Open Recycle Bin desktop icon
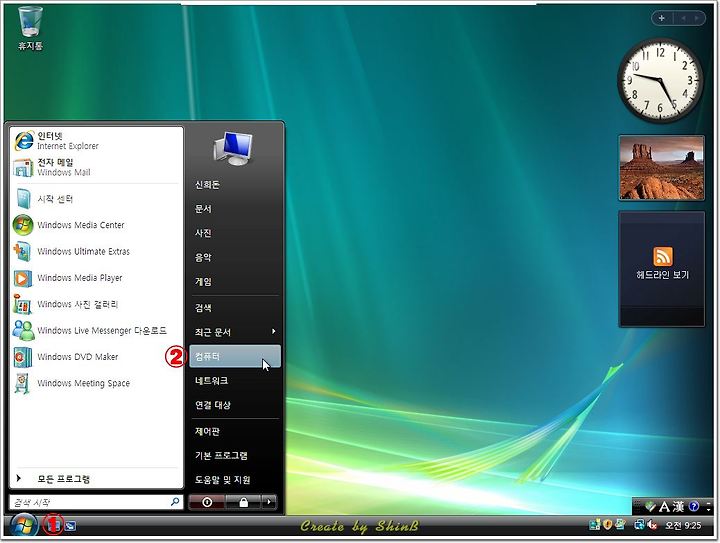The image size is (720, 543). (x=31, y=28)
